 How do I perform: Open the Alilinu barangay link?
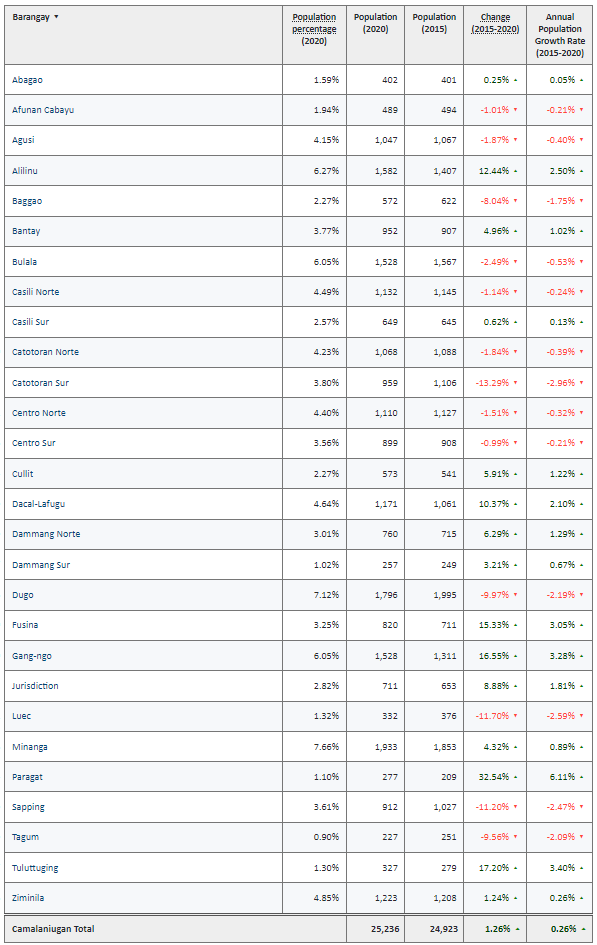25,171
